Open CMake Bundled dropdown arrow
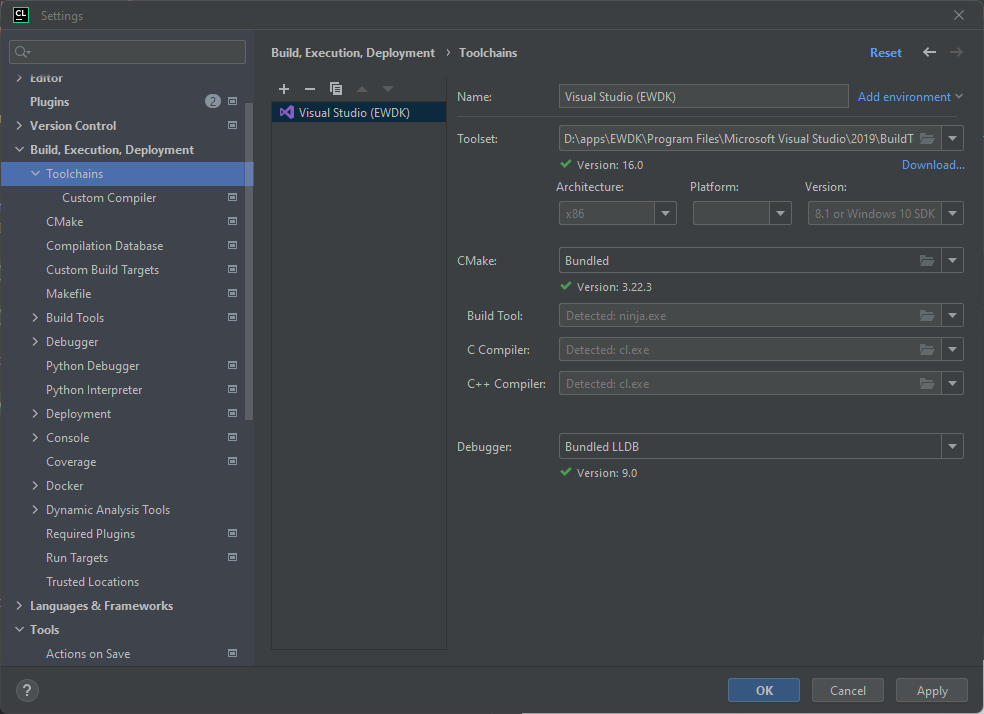The height and width of the screenshot is (714, 984). pyautogui.click(x=953, y=260)
